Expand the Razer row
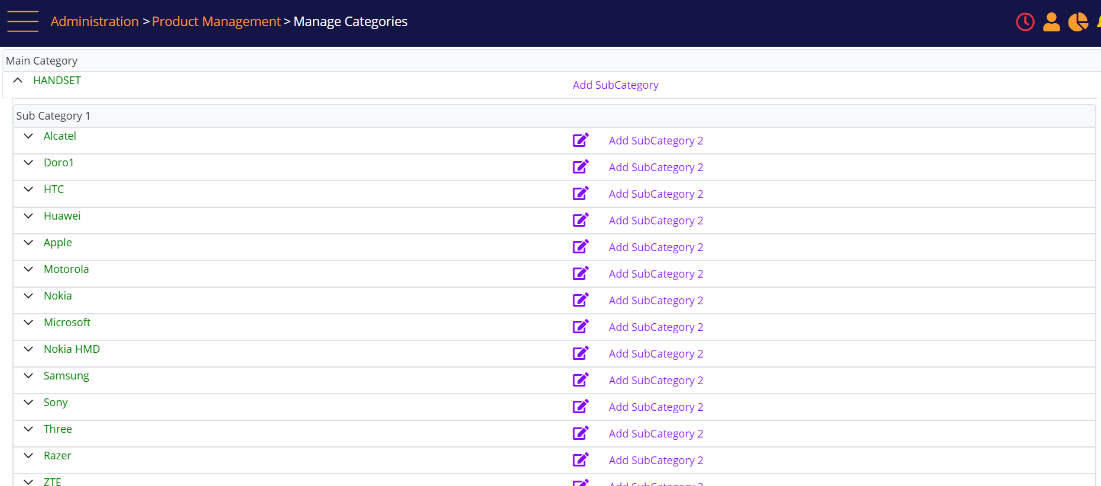 click(28, 457)
